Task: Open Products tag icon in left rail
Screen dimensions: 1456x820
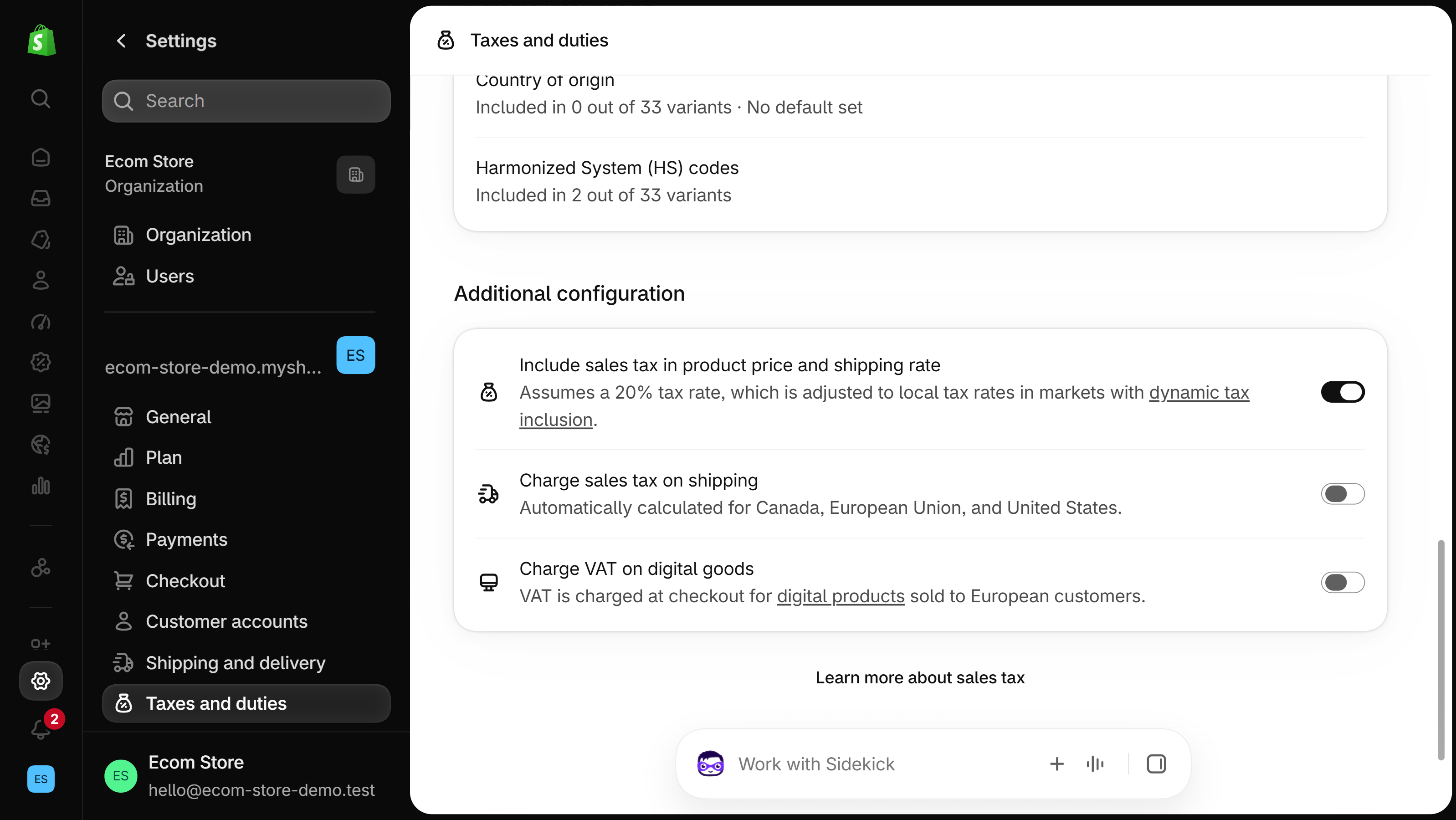Action: pos(41,240)
